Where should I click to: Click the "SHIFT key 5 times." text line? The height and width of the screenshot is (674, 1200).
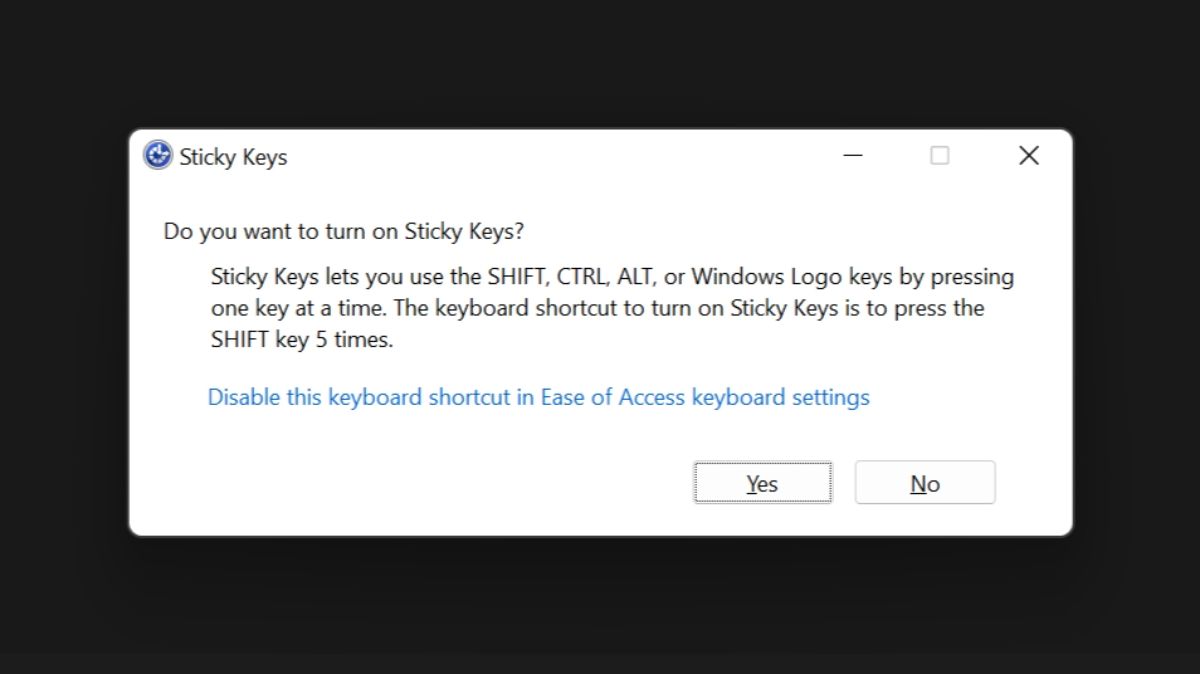pos(302,339)
